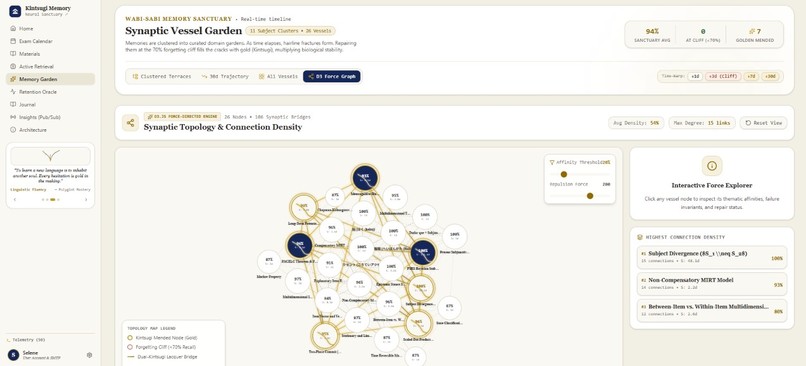Click the Exam Calendar sidebar icon
Viewport: 806px width, 366px height.
[13, 41]
